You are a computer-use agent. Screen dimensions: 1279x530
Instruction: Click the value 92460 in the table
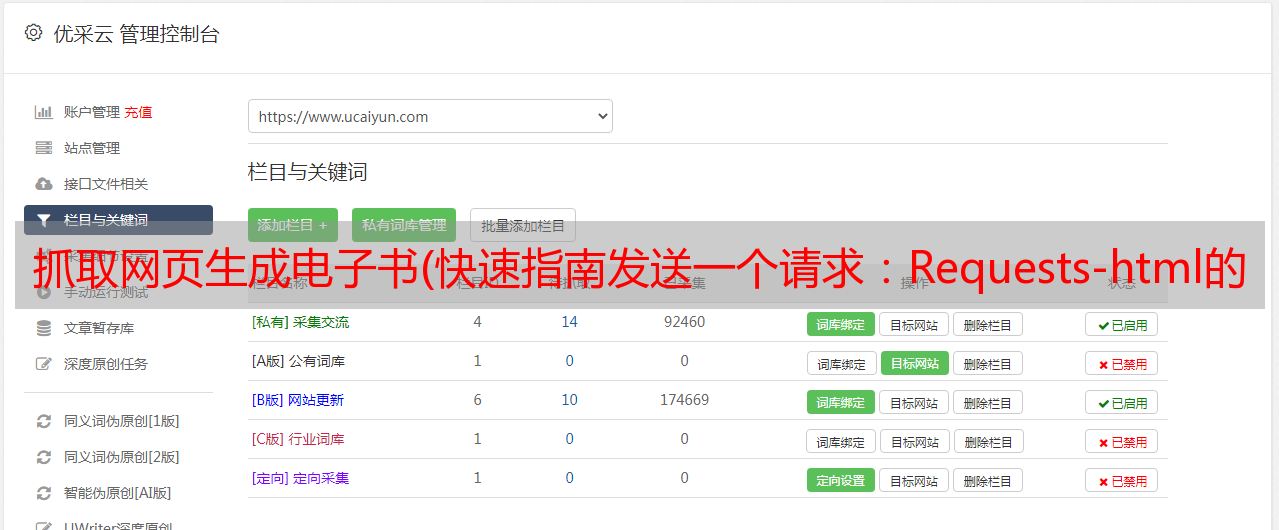pyautogui.click(x=684, y=322)
